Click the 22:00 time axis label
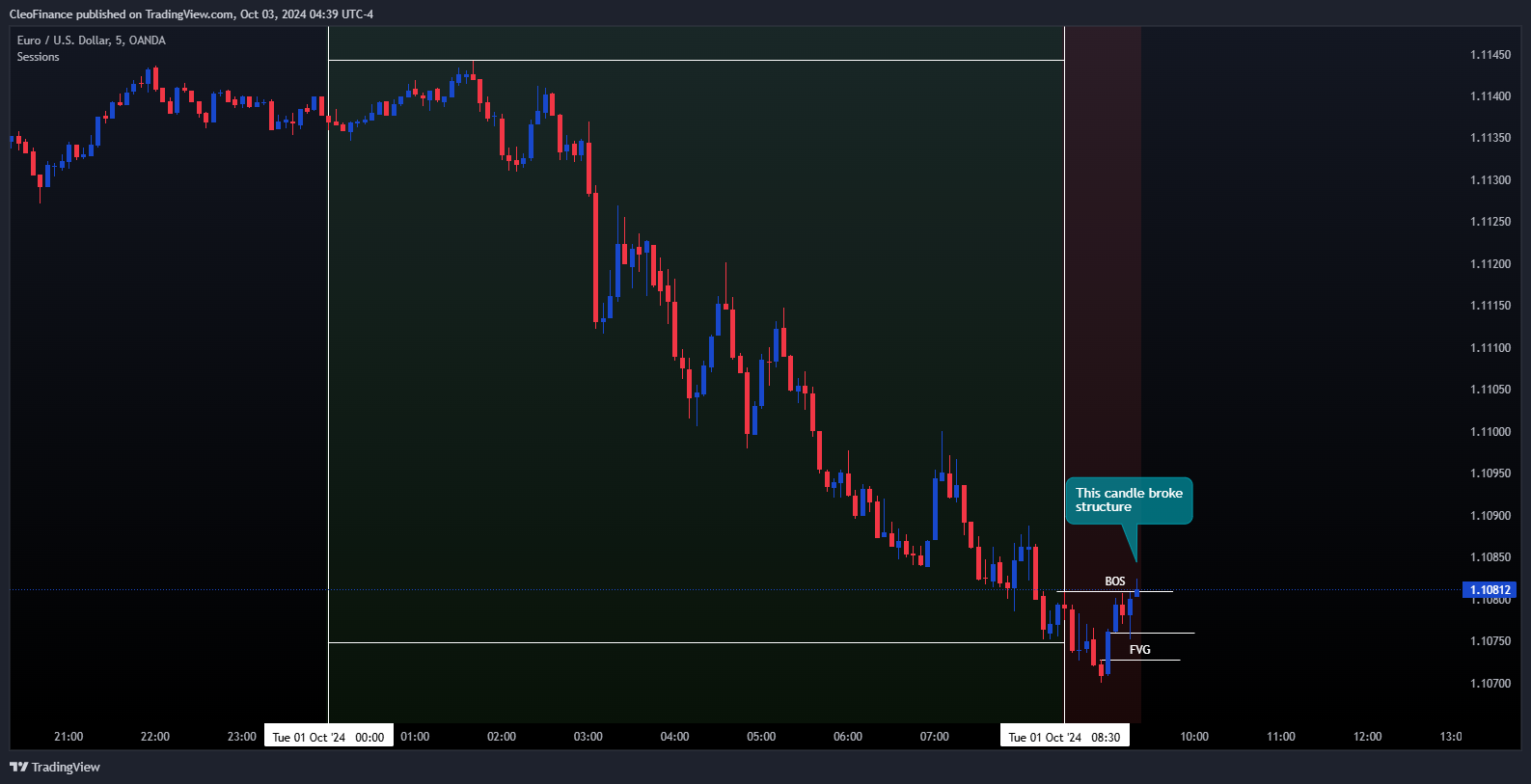The image size is (1531, 784). pyautogui.click(x=155, y=737)
